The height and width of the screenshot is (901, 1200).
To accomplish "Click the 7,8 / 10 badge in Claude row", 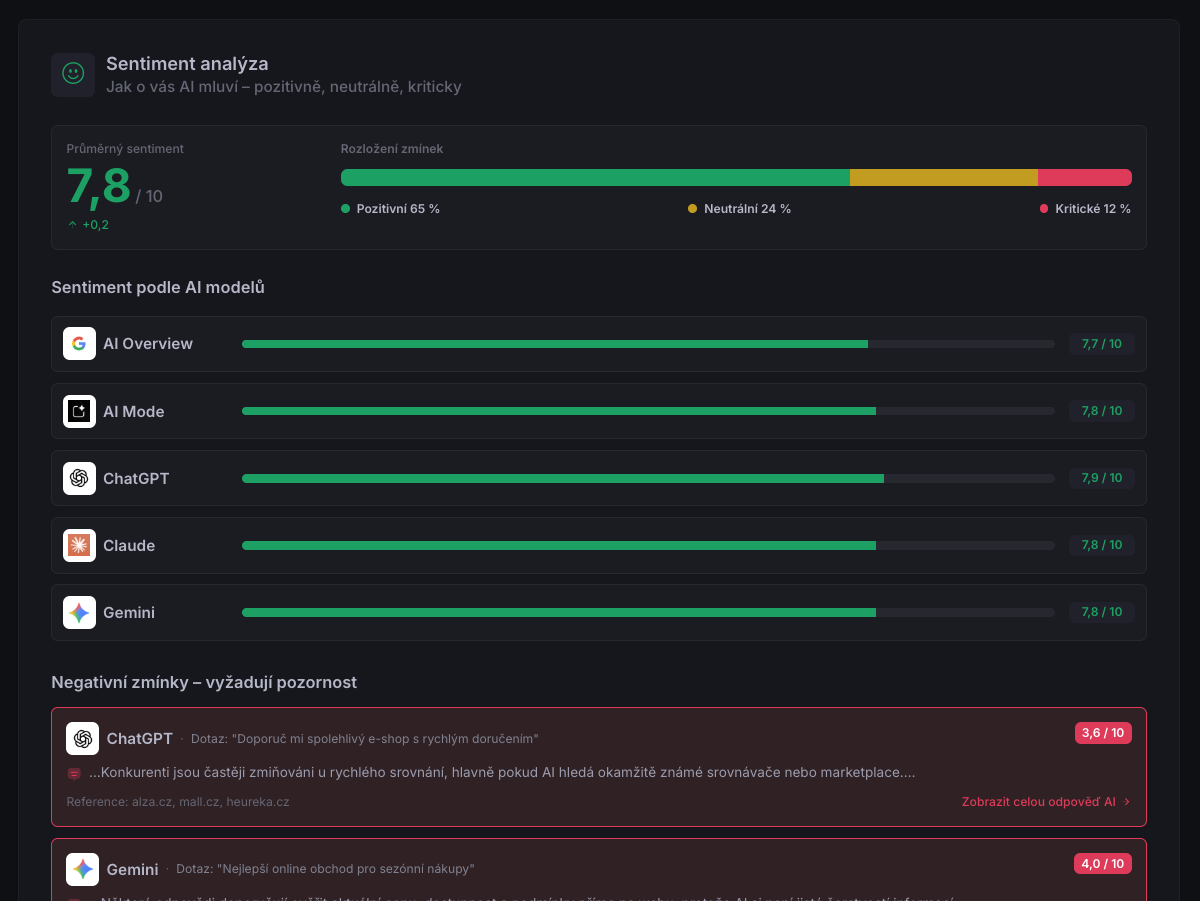I will [x=1102, y=545].
